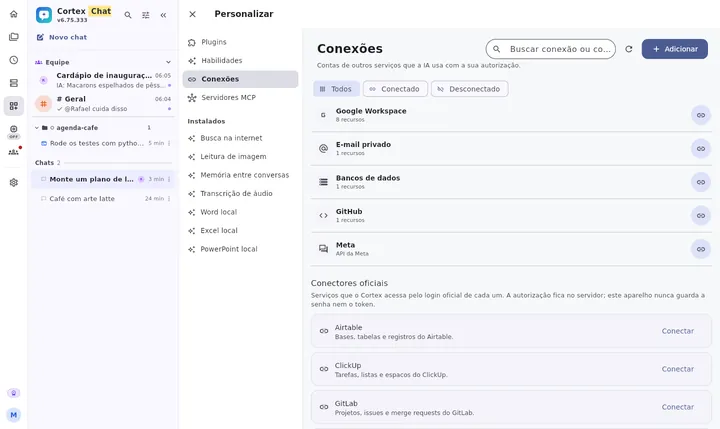Start a Novo chat
720x429 pixels.
62,37
